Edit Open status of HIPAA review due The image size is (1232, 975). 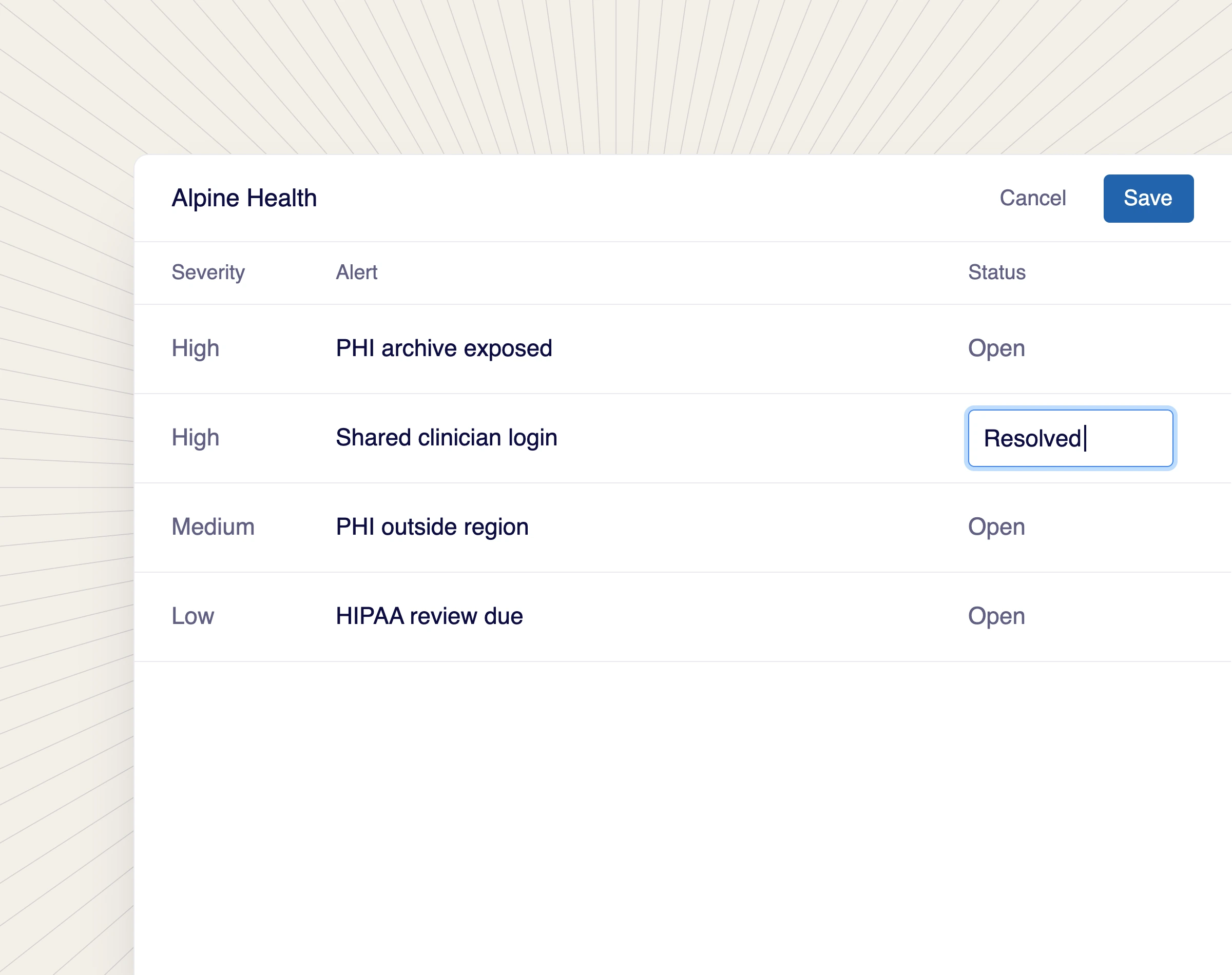(x=996, y=616)
